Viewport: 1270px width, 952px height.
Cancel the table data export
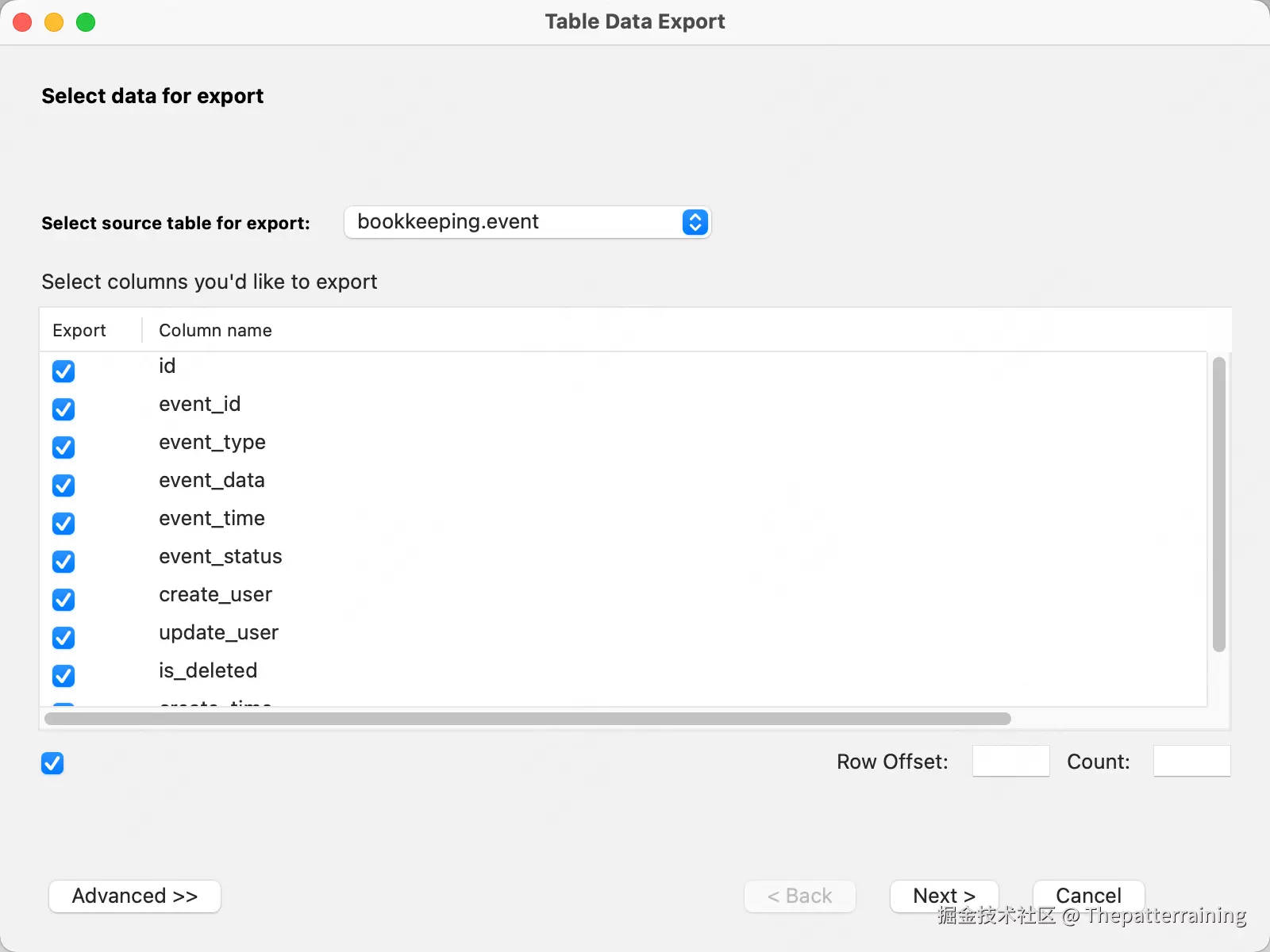(x=1088, y=896)
